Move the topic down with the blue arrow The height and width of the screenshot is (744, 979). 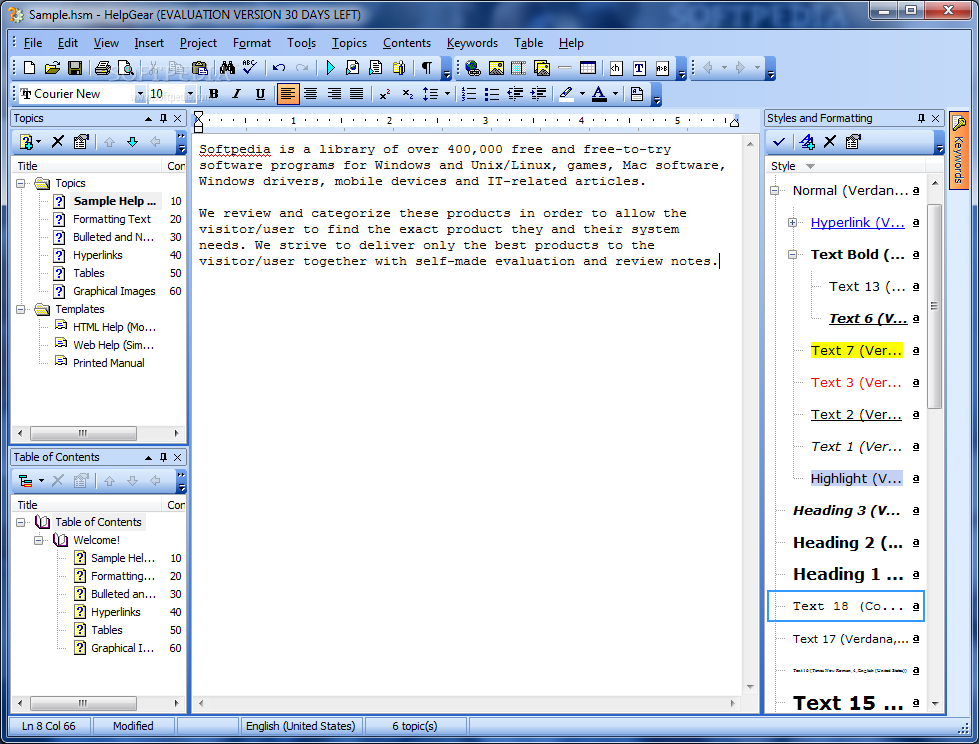pyautogui.click(x=132, y=142)
